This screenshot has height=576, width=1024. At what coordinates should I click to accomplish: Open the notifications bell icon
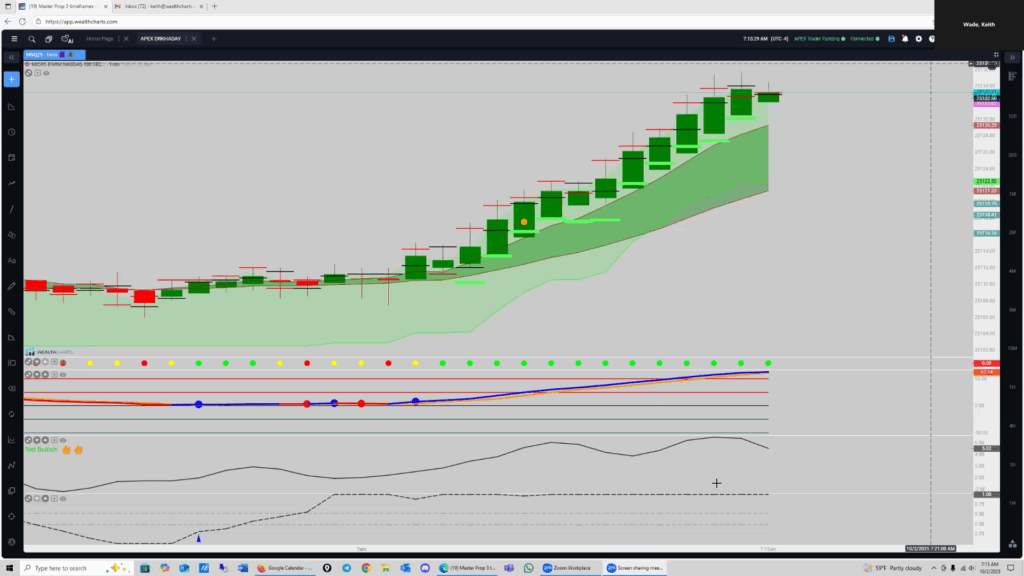tap(904, 39)
